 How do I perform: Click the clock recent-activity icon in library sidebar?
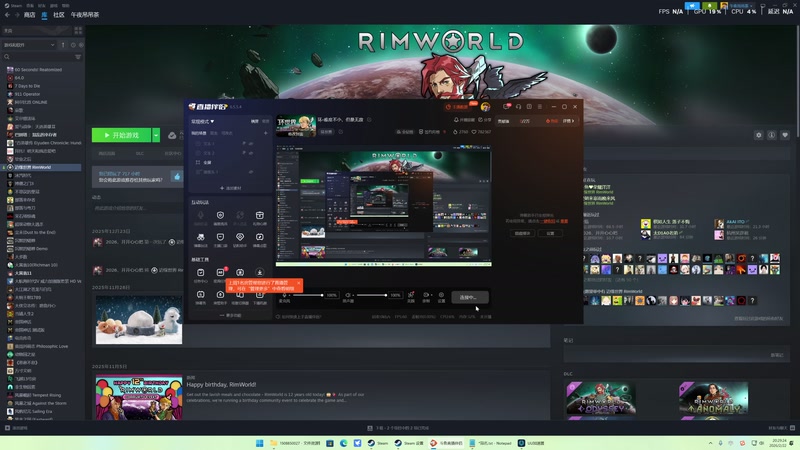[73, 45]
